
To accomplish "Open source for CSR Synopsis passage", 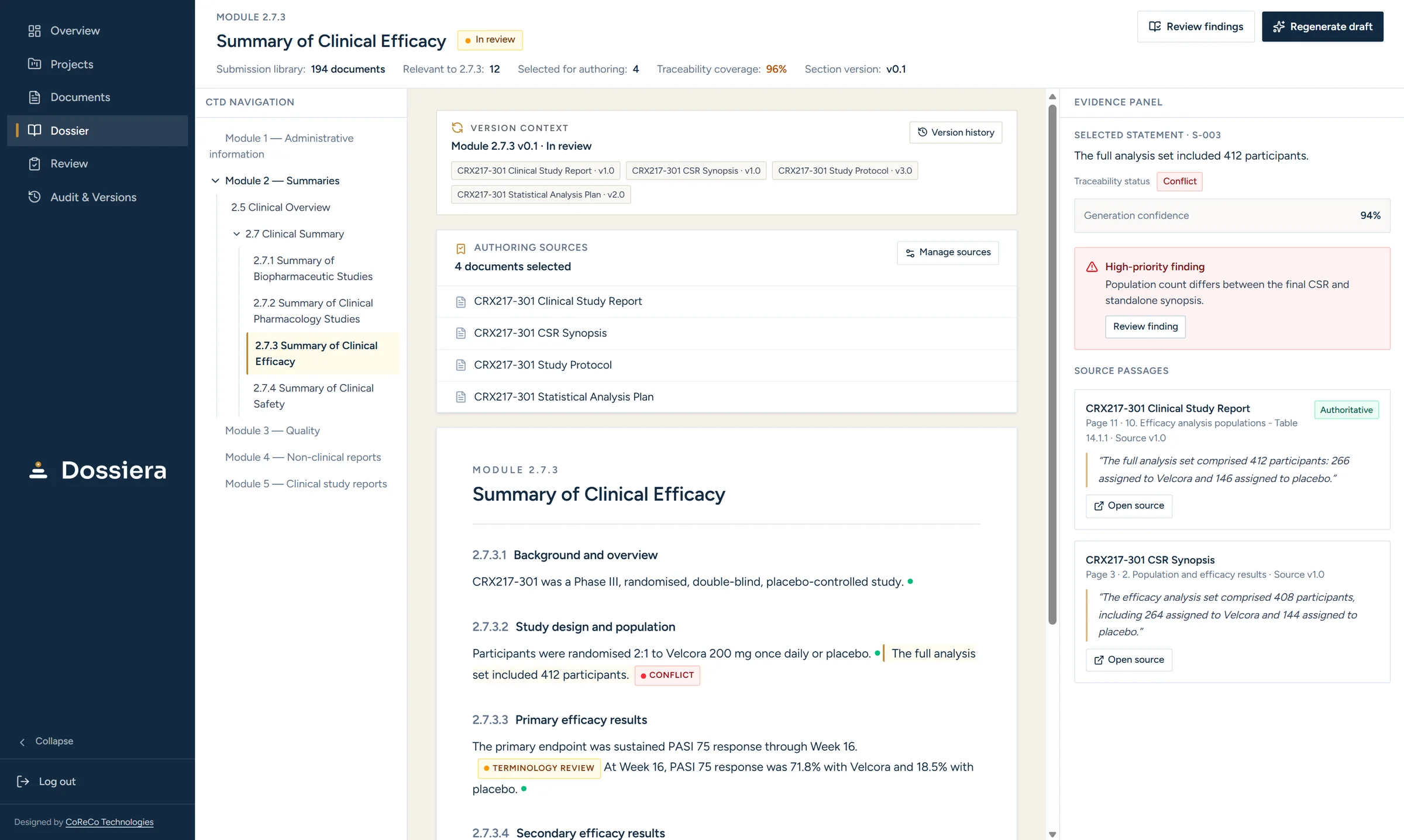I will coord(1129,660).
